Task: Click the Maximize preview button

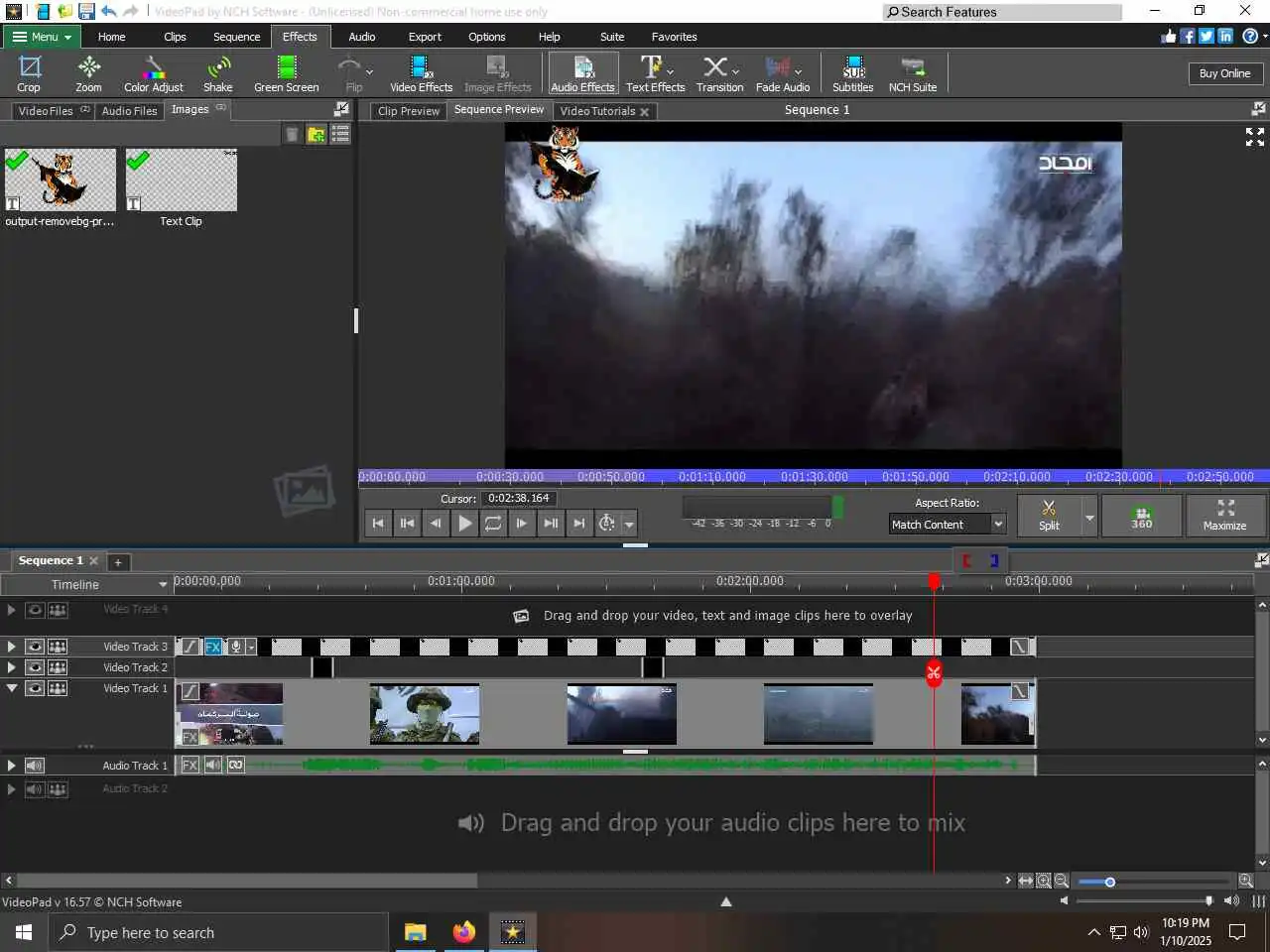Action: [1224, 516]
